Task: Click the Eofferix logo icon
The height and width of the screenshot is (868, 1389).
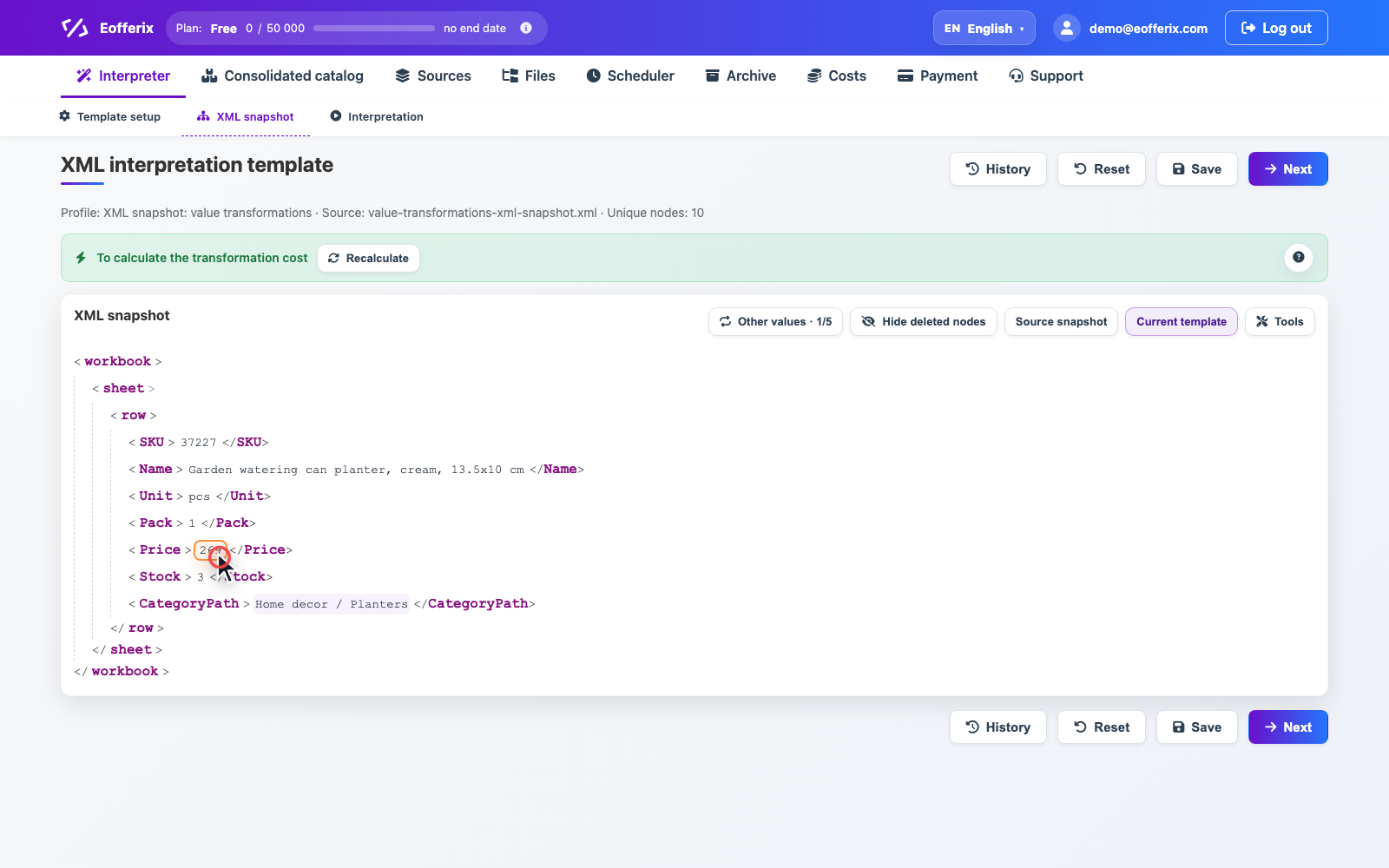Action: [75, 28]
